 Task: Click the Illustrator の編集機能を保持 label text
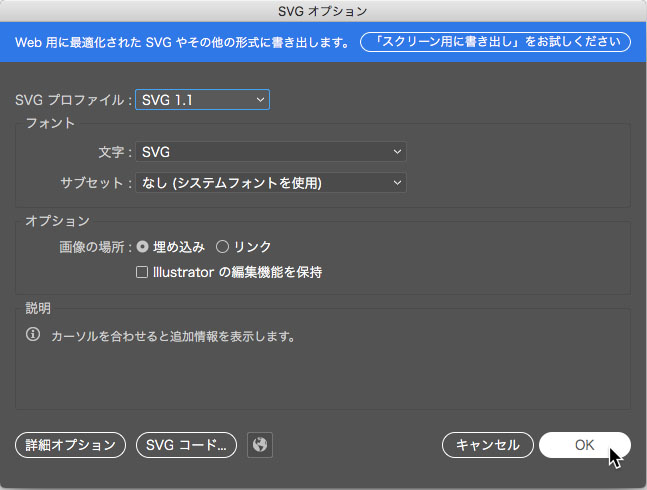pos(237,272)
